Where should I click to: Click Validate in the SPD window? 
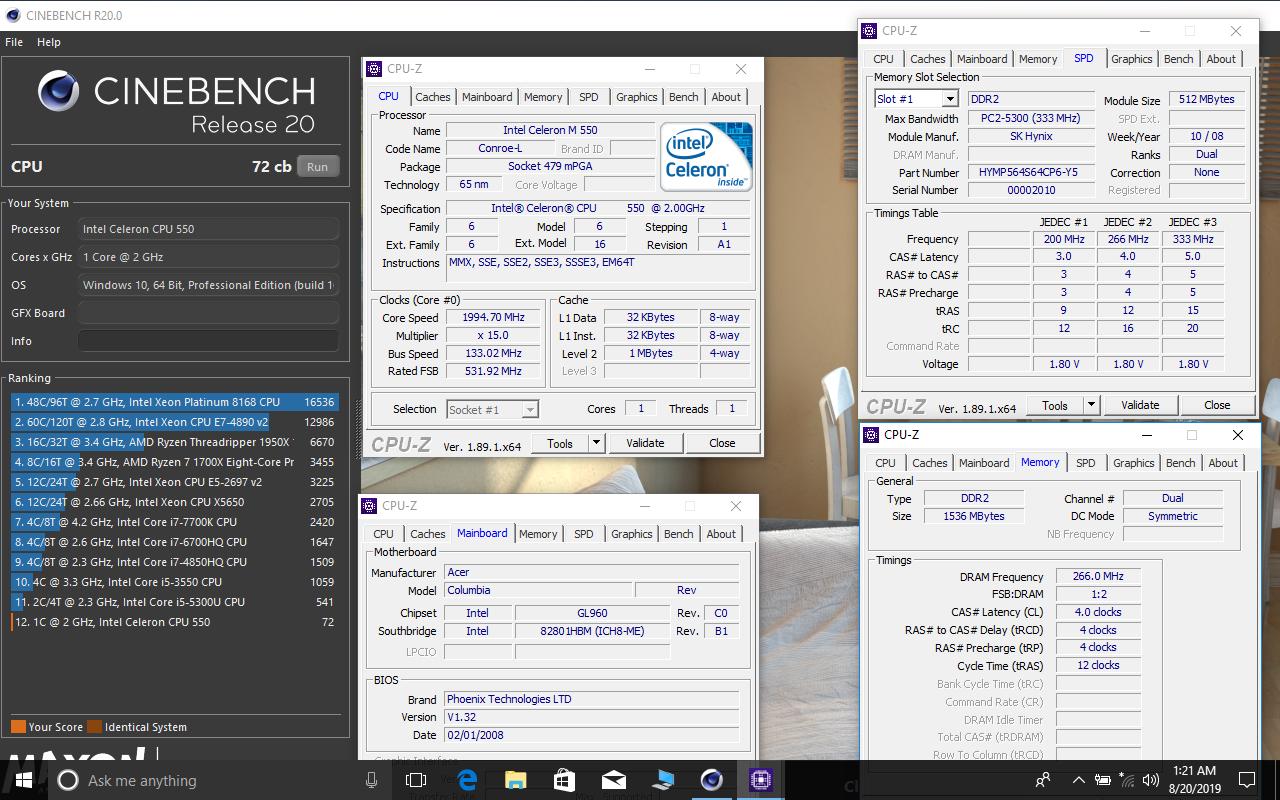pyautogui.click(x=1140, y=405)
